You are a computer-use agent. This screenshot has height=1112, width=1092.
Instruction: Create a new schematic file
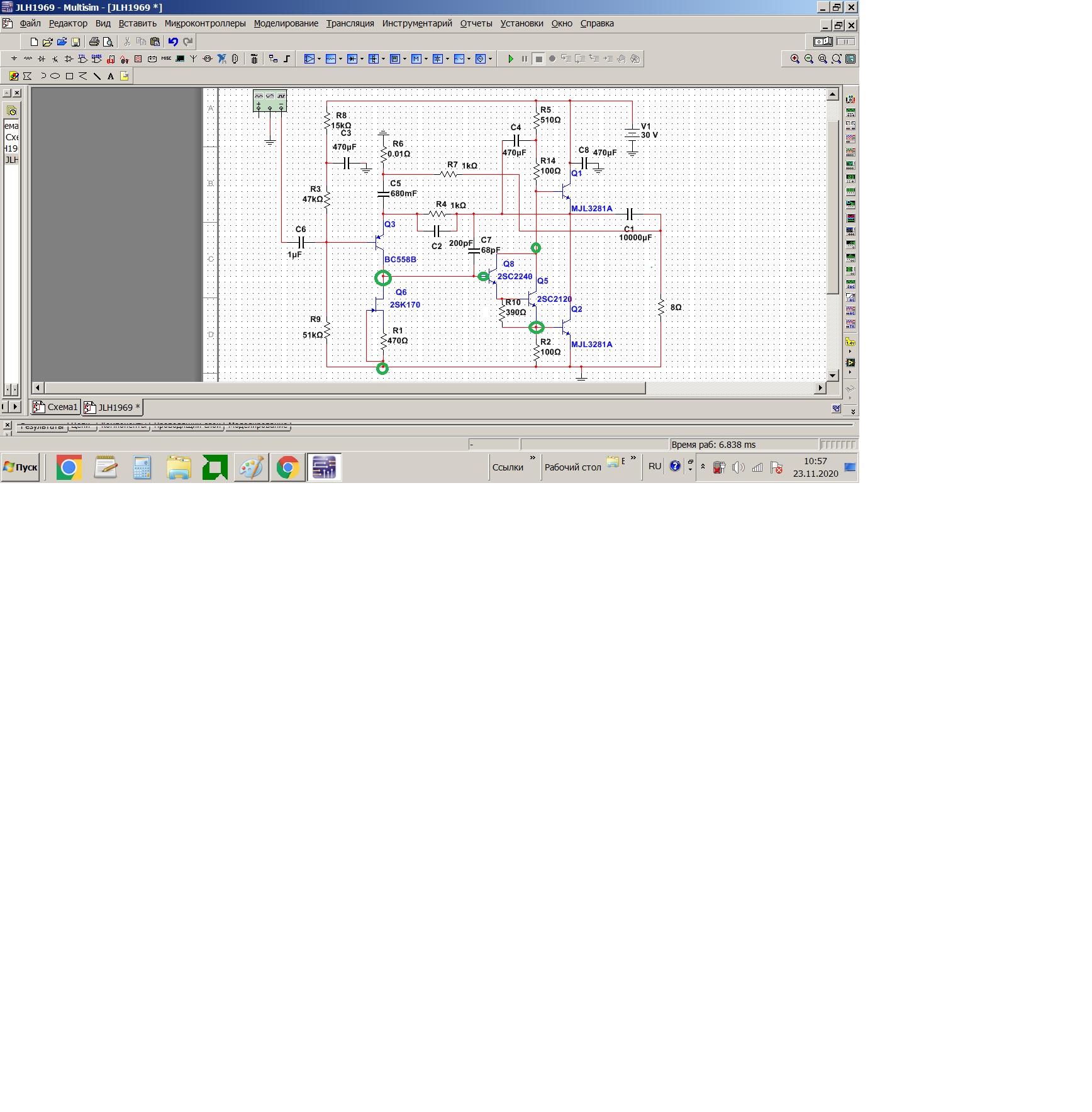tap(34, 42)
